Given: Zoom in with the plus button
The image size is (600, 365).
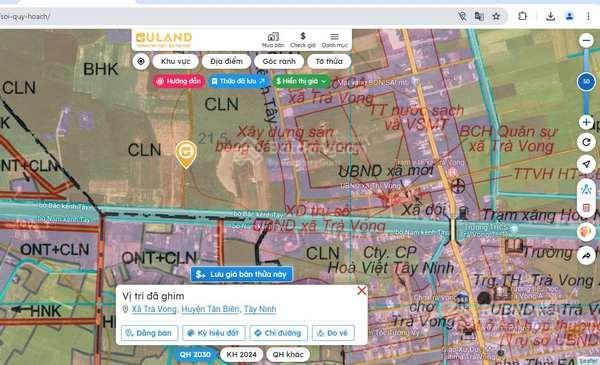Looking at the screenshot, I should [586, 122].
